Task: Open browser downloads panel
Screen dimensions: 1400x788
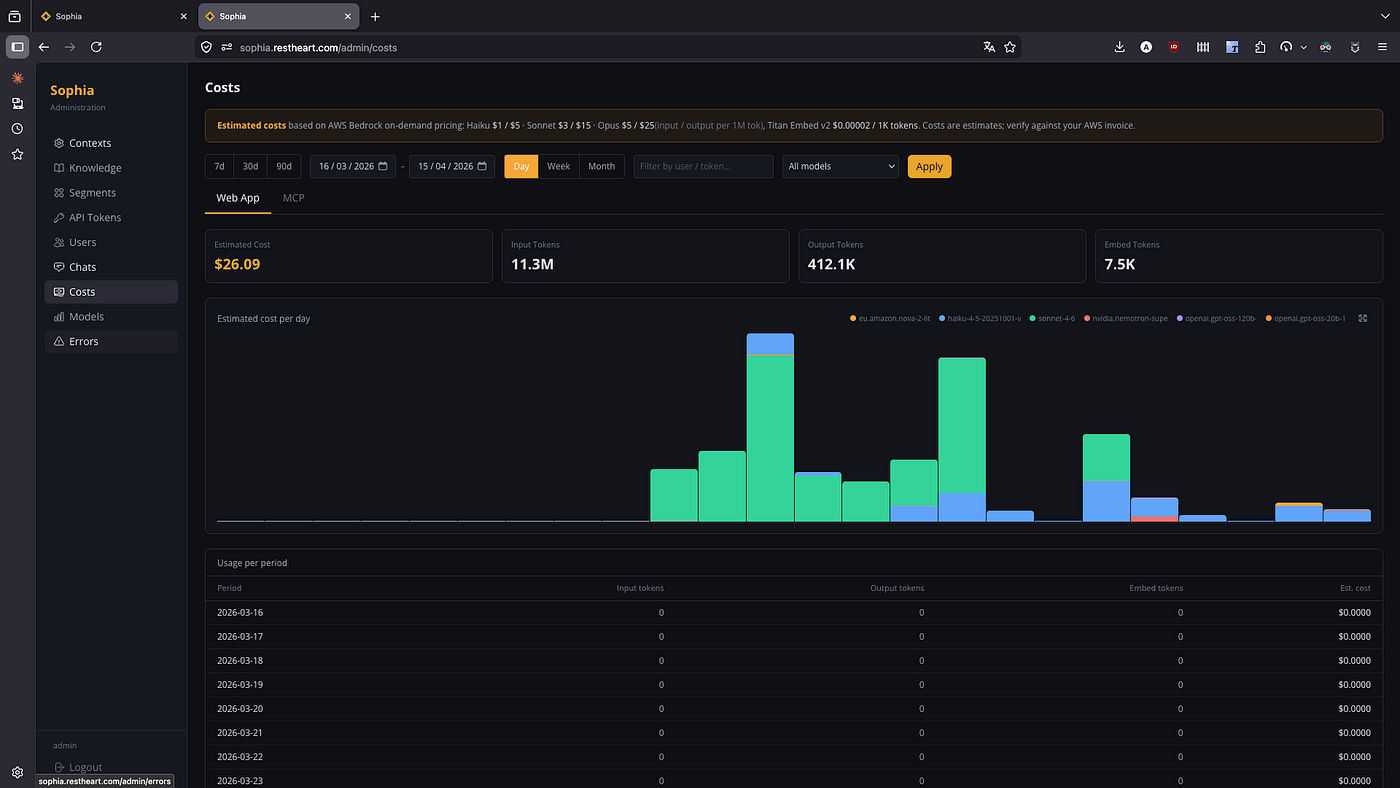Action: (x=1120, y=47)
